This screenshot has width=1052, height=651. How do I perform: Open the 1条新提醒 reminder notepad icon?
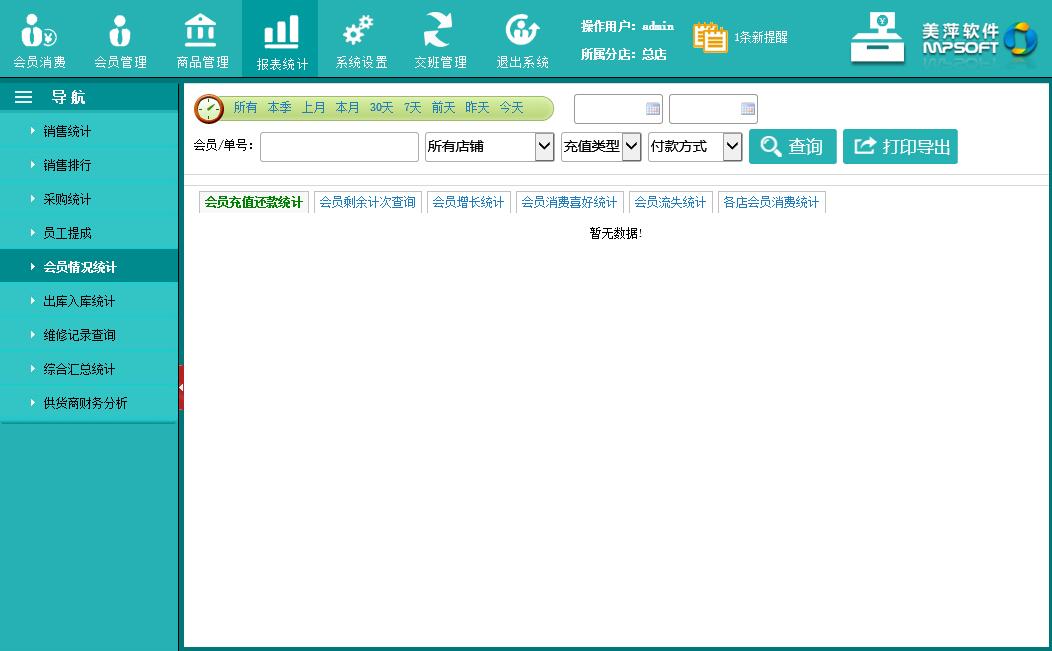click(711, 37)
